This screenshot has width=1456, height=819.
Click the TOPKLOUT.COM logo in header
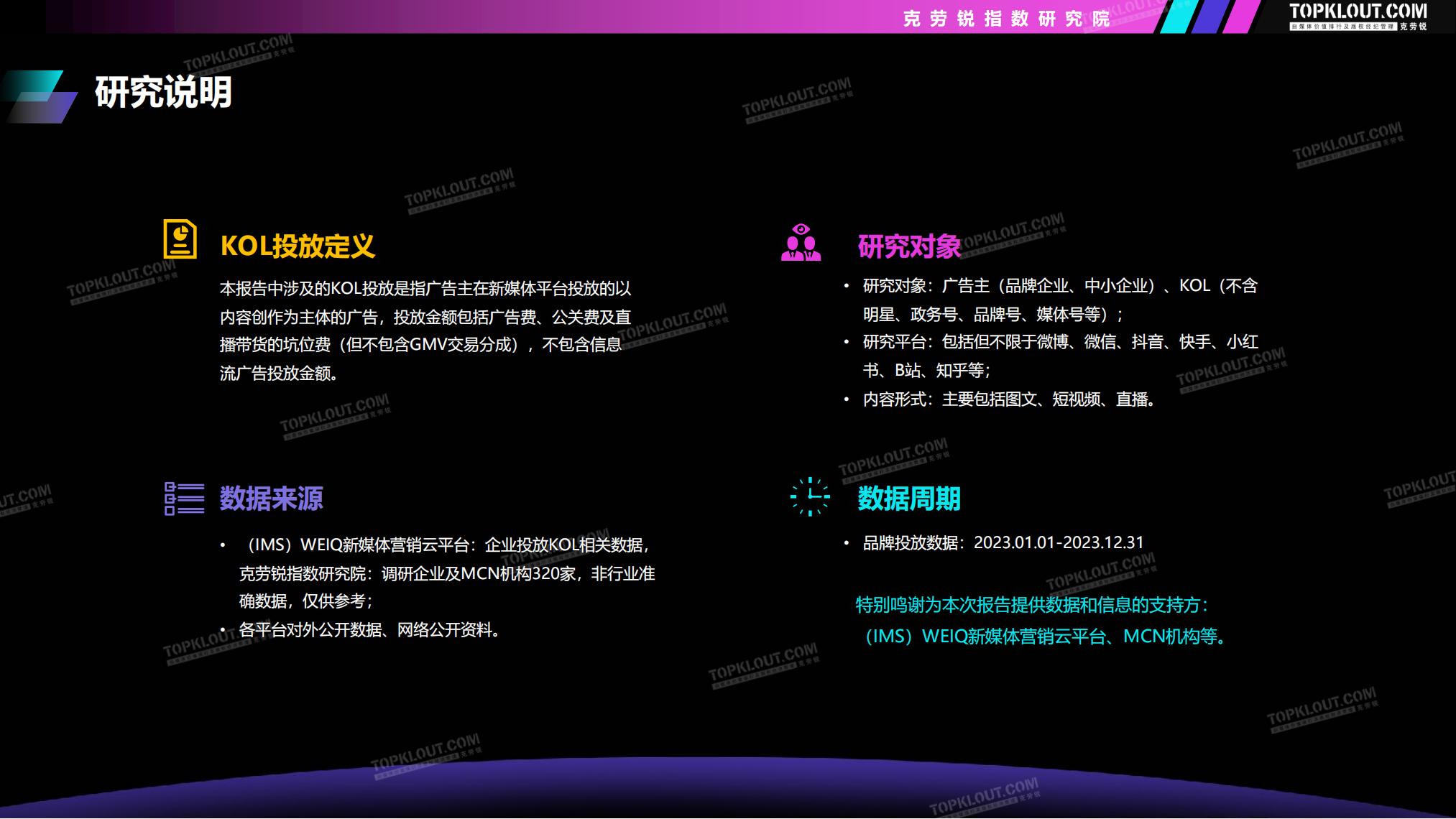pos(1358,17)
